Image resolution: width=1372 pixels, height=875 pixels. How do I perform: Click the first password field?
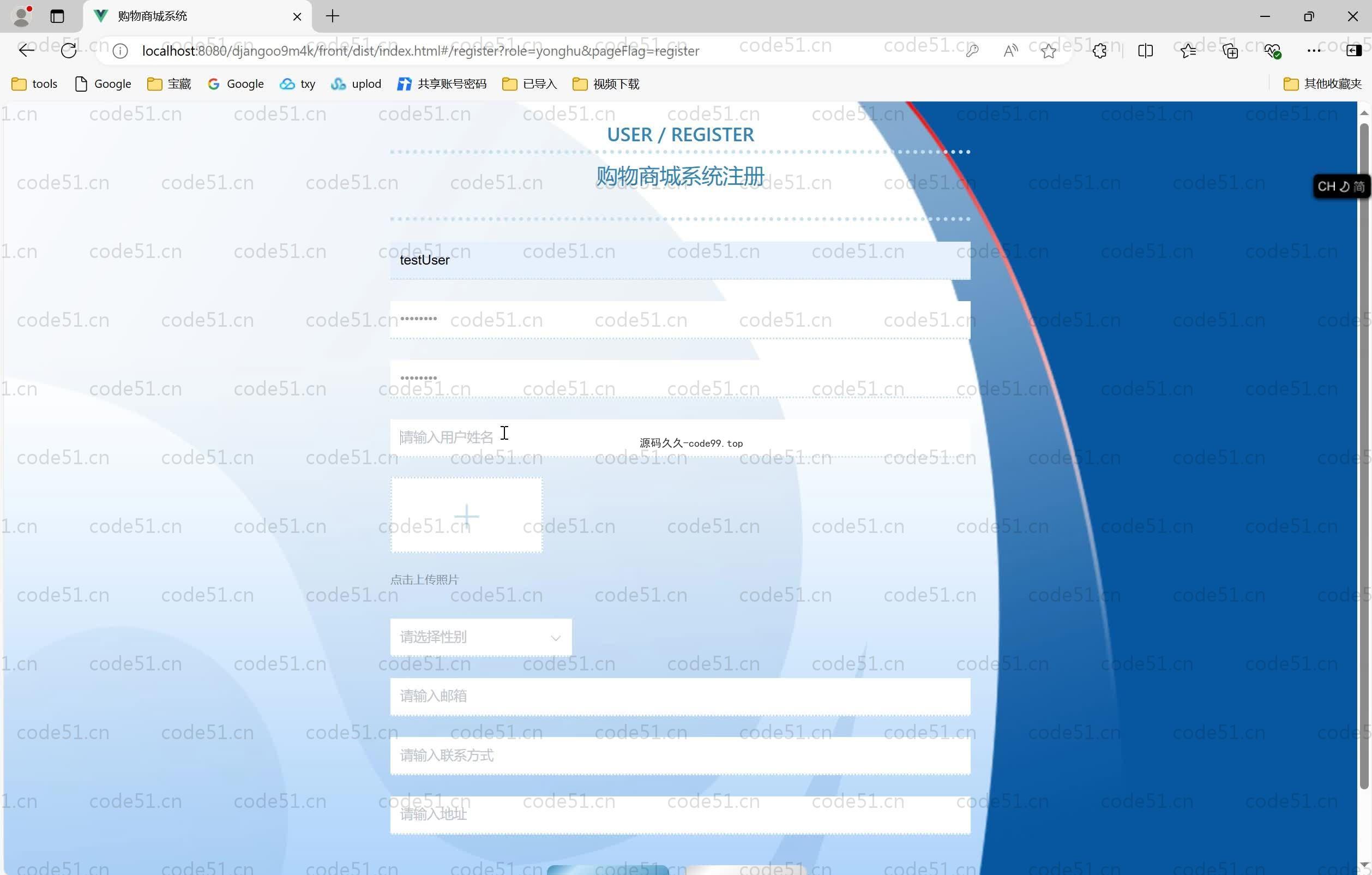click(x=680, y=319)
